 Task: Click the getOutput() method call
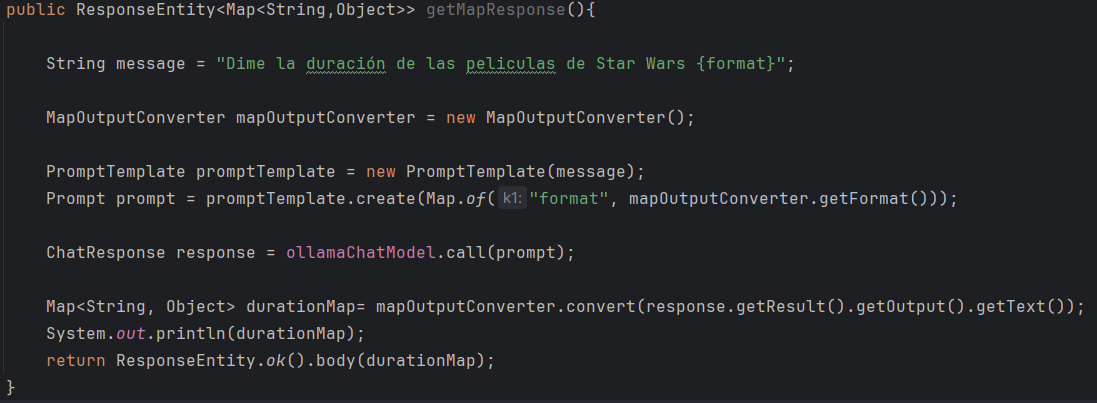click(x=900, y=306)
